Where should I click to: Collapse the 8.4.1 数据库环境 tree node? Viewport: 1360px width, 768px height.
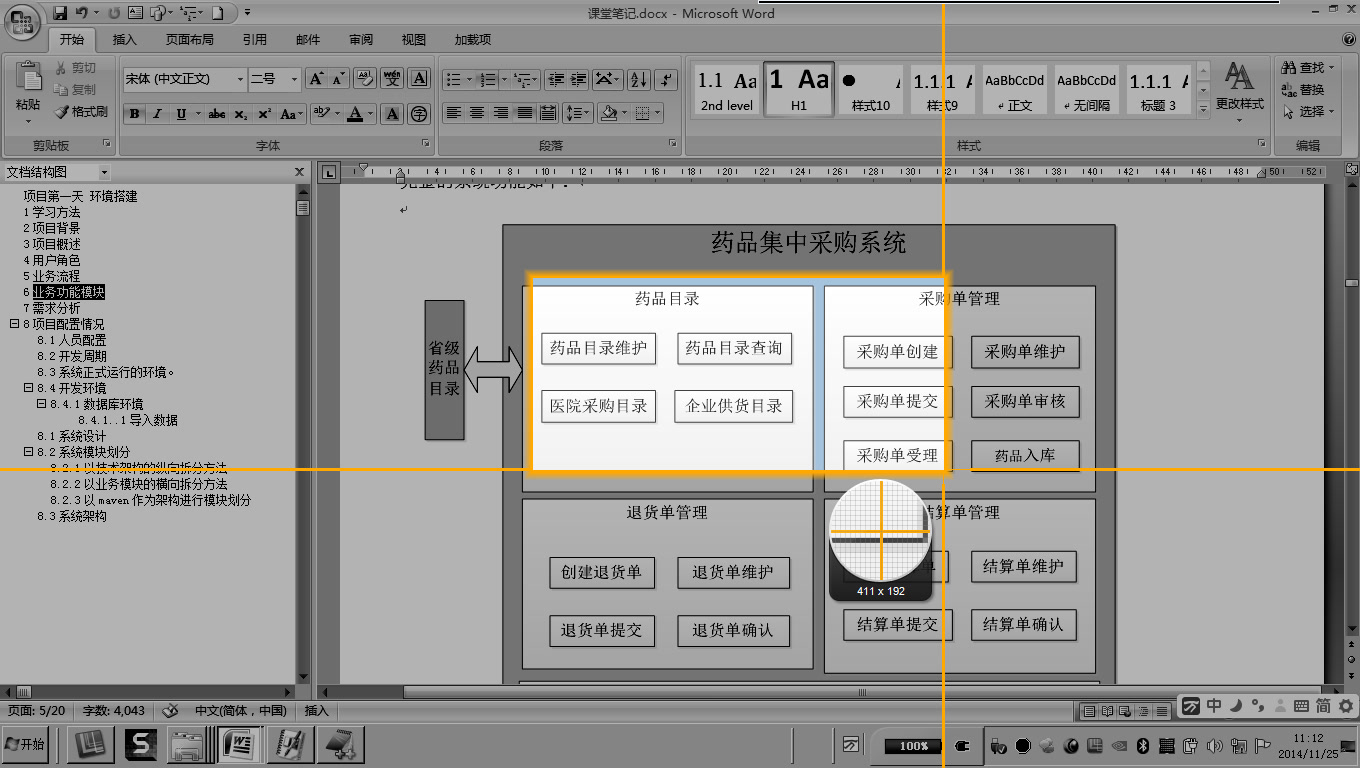coord(42,404)
